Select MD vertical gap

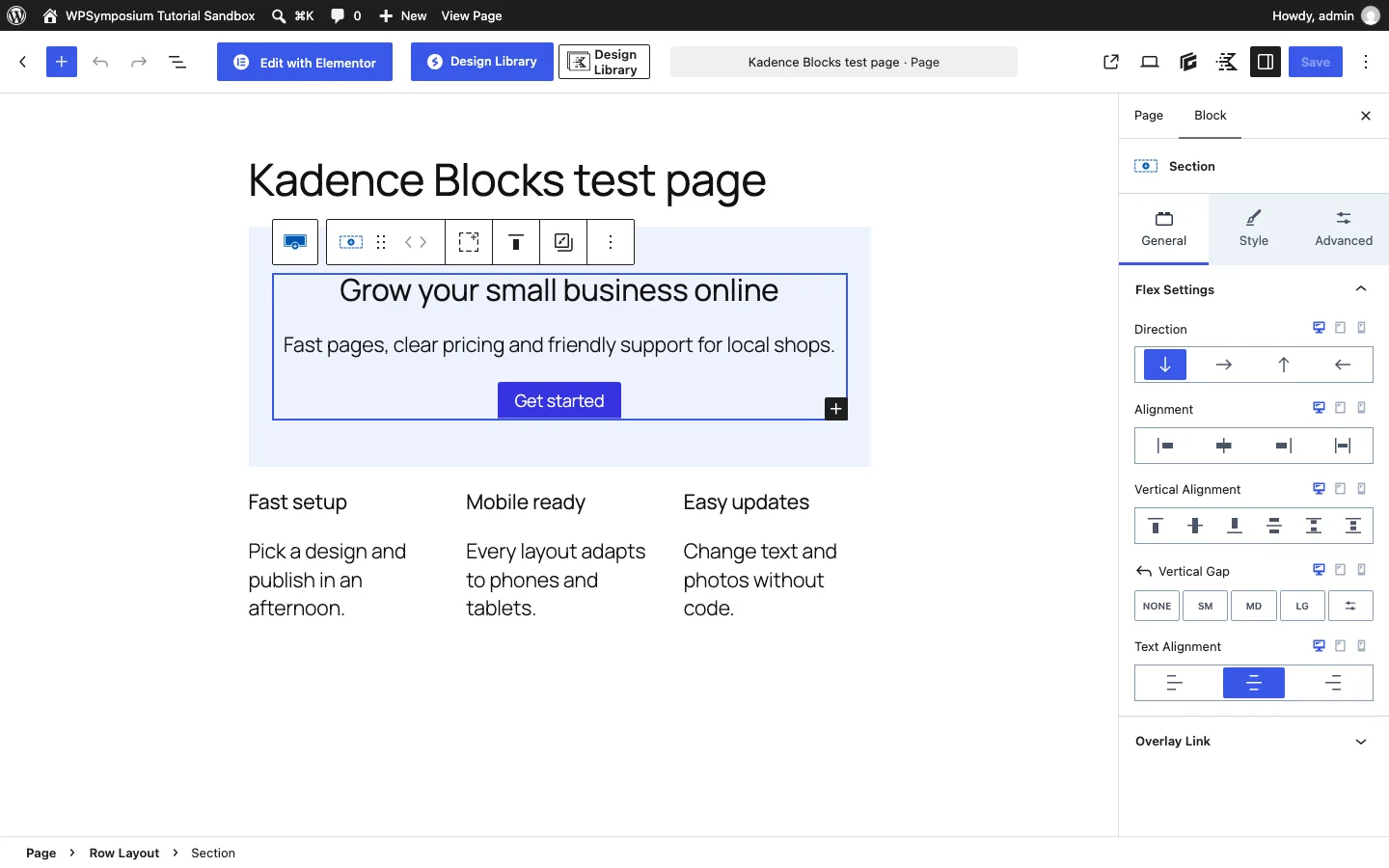[x=1254, y=606]
